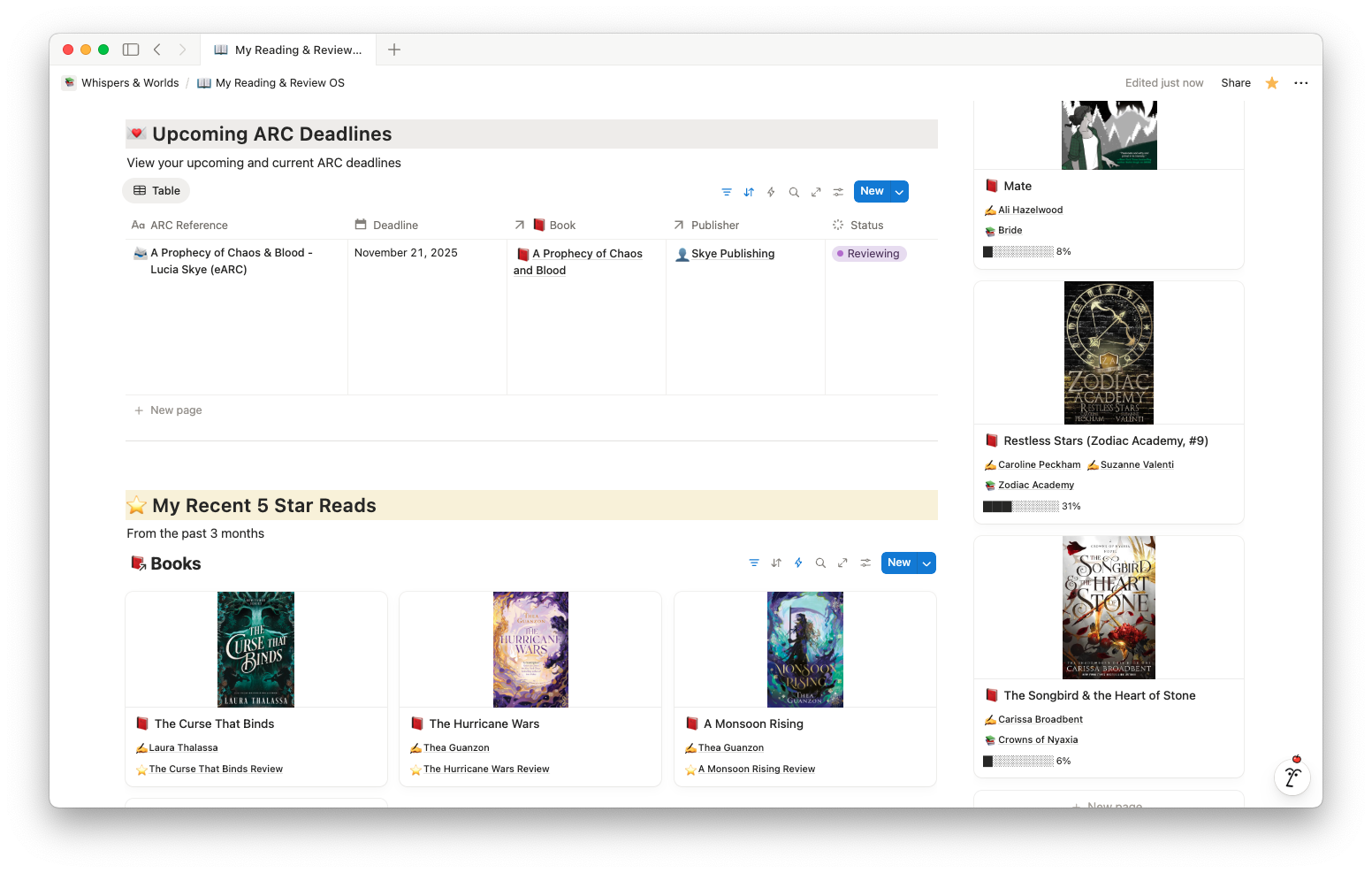Open The Hurricane Wars book cover thumbnail
The height and width of the screenshot is (873, 1372).
tap(530, 649)
